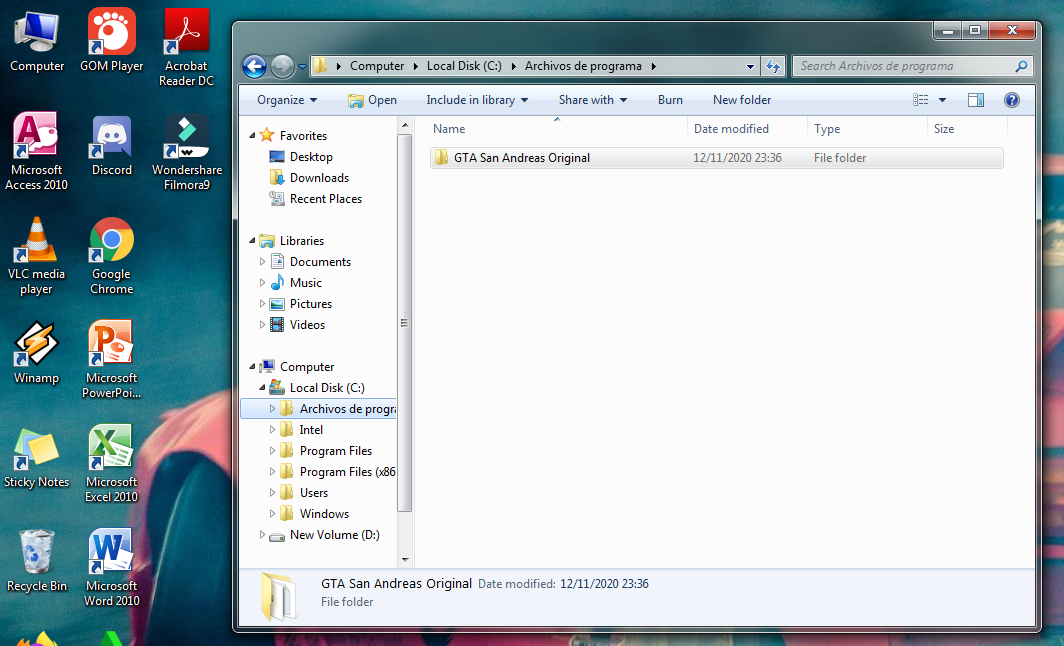Click New folder button
Screen dimensions: 1064x646
(x=742, y=100)
